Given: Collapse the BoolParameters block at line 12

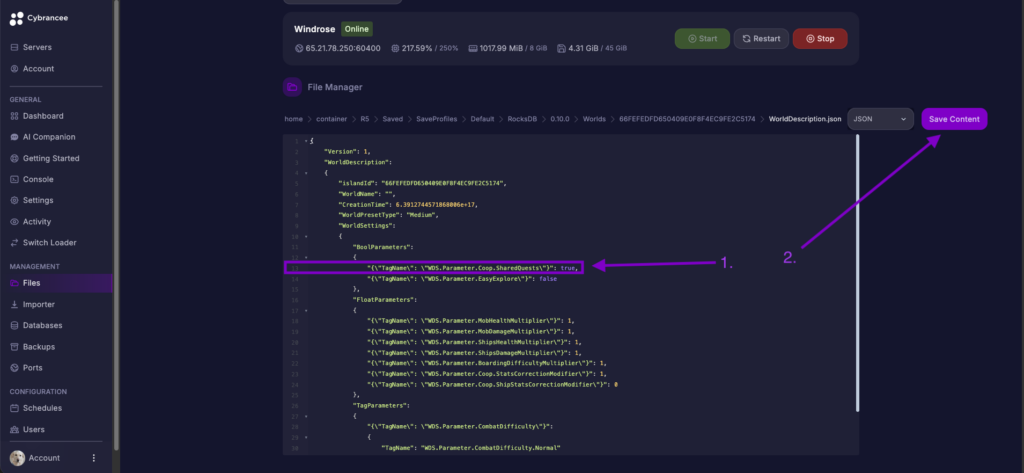Looking at the screenshot, I should (306, 257).
